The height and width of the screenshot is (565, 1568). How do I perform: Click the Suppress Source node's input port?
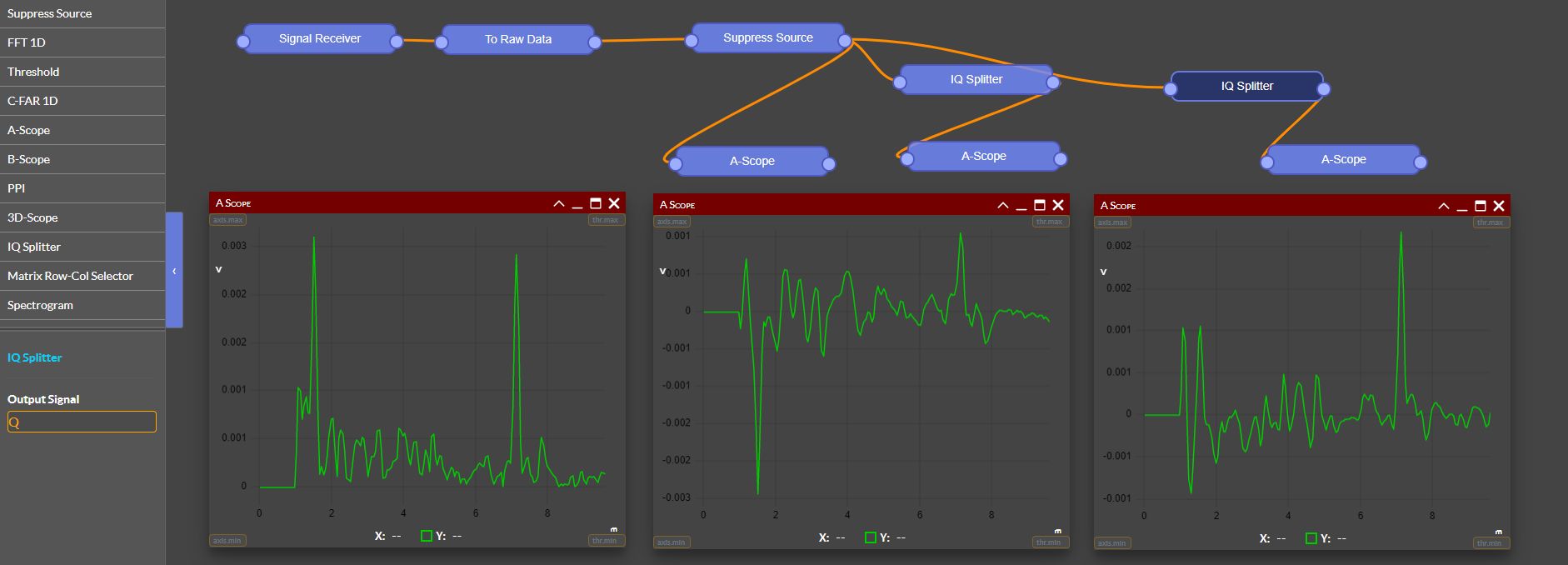[692, 40]
